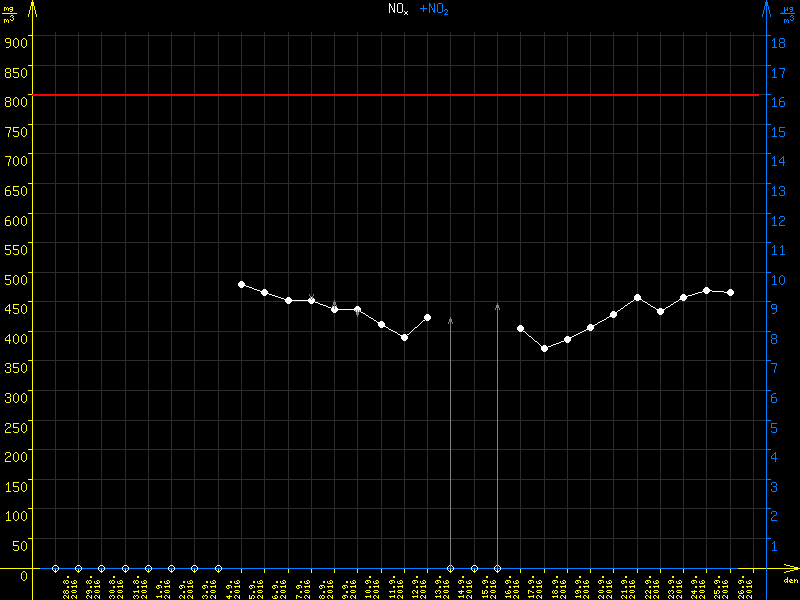Screen dimensions: 800x600
Task: Click the yellow unit label at top left
Action: click(9, 13)
